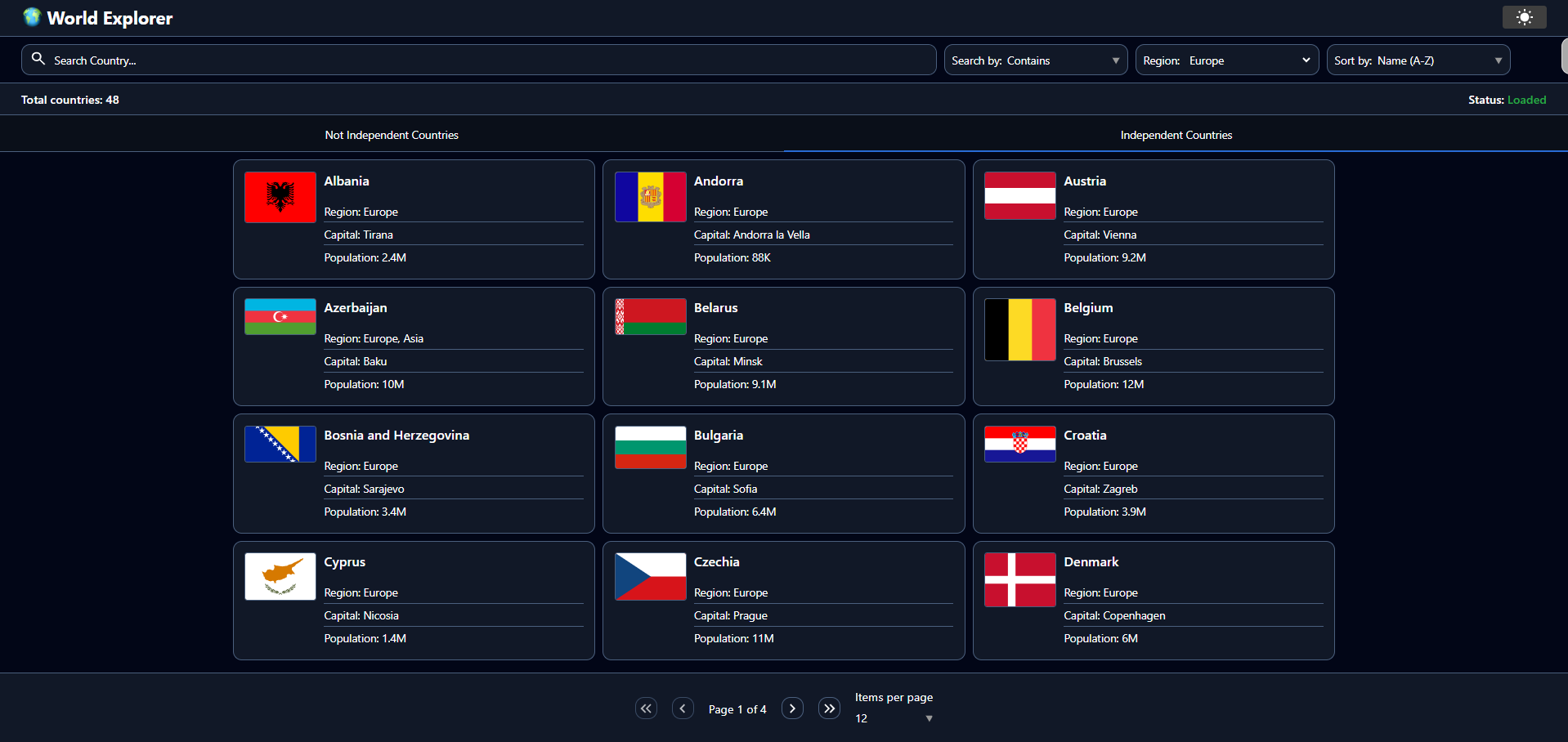Viewport: 1568px width, 742px height.
Task: Open the Belgium country card
Action: (x=1153, y=346)
